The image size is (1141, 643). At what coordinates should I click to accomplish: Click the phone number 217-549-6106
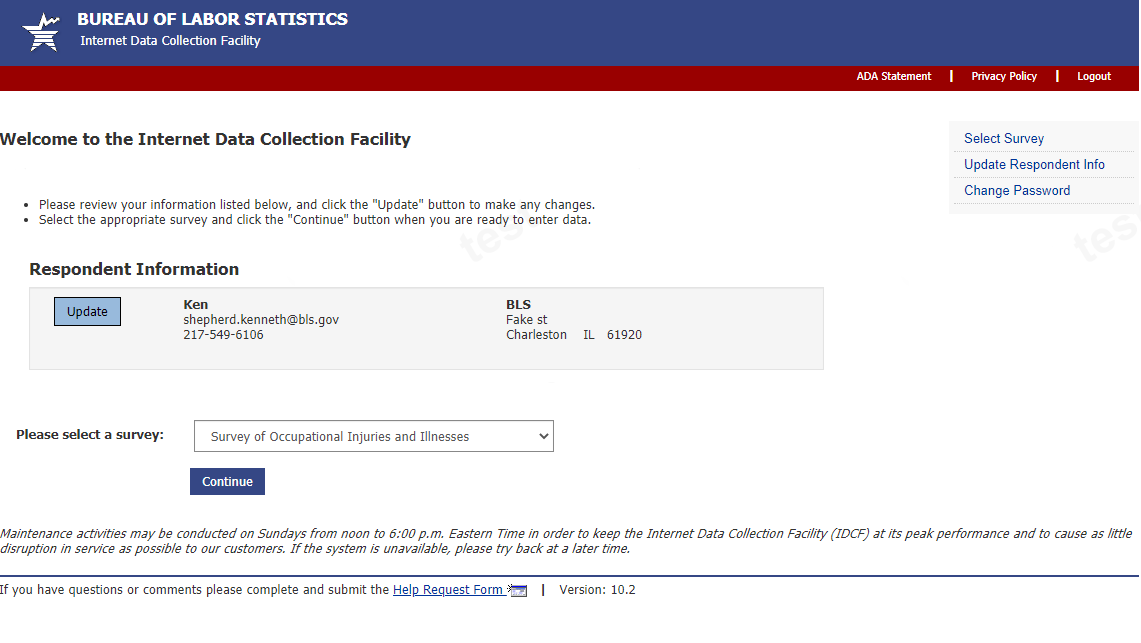coord(223,335)
